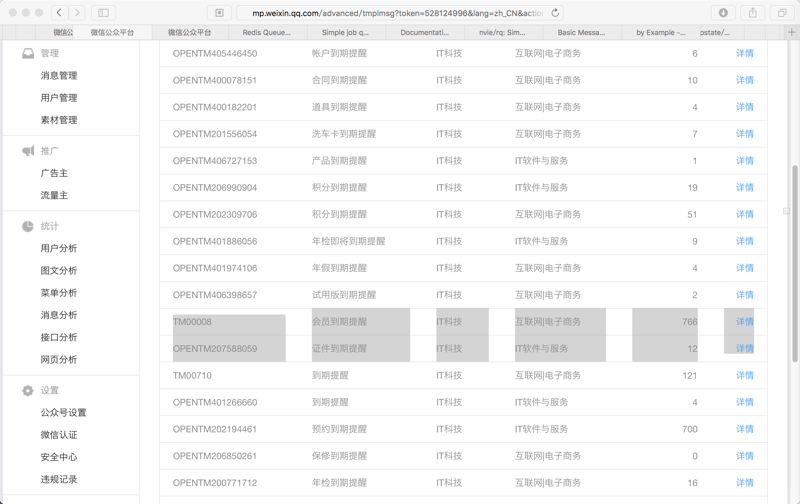Screen dimensions: 800x504
Task: Select the 道具到期提醒 title cell
Action: pyautogui.click(x=339, y=107)
